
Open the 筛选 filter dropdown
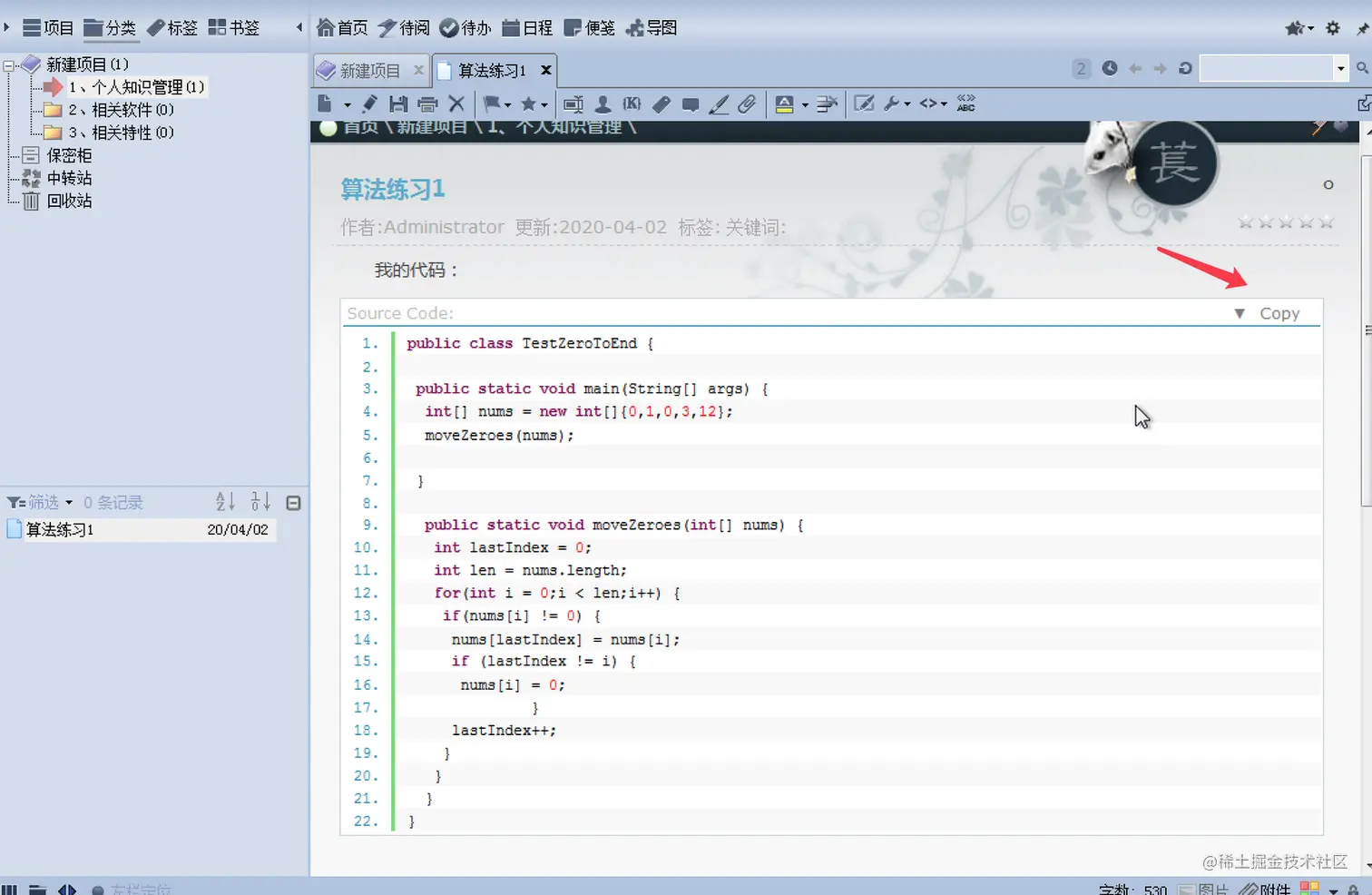pyautogui.click(x=40, y=502)
